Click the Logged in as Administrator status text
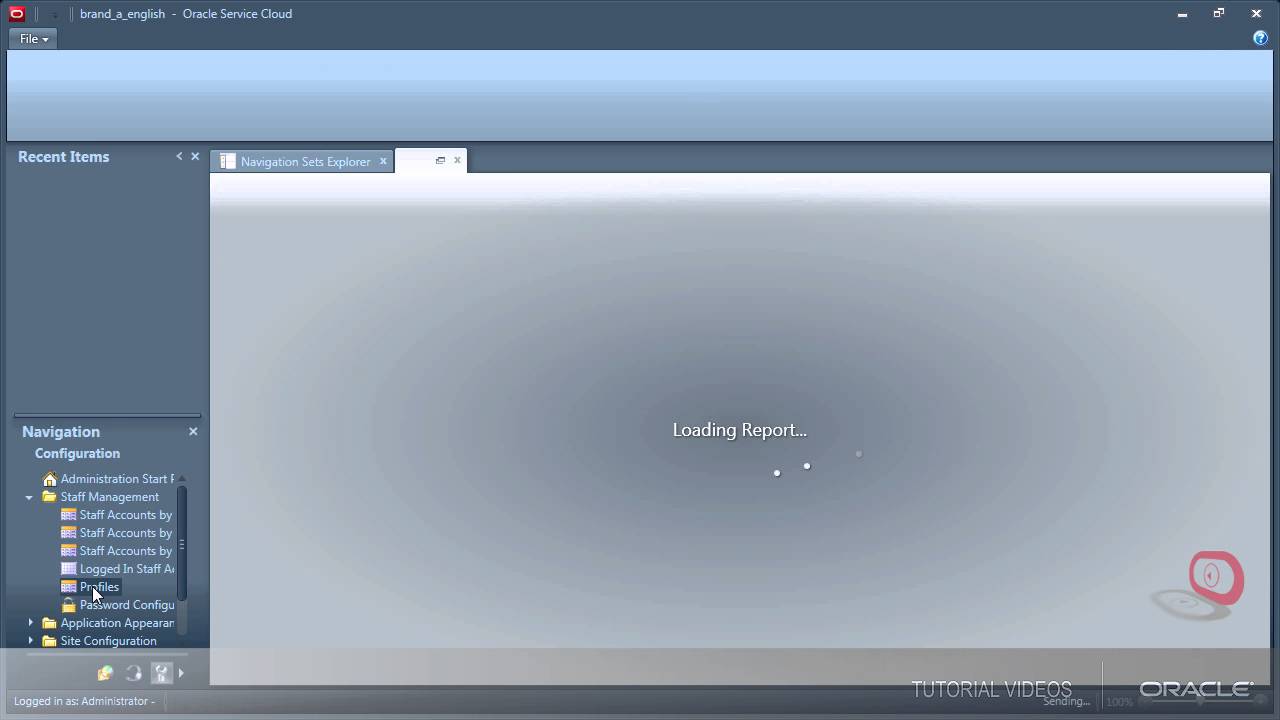1280x720 pixels. 84,701
